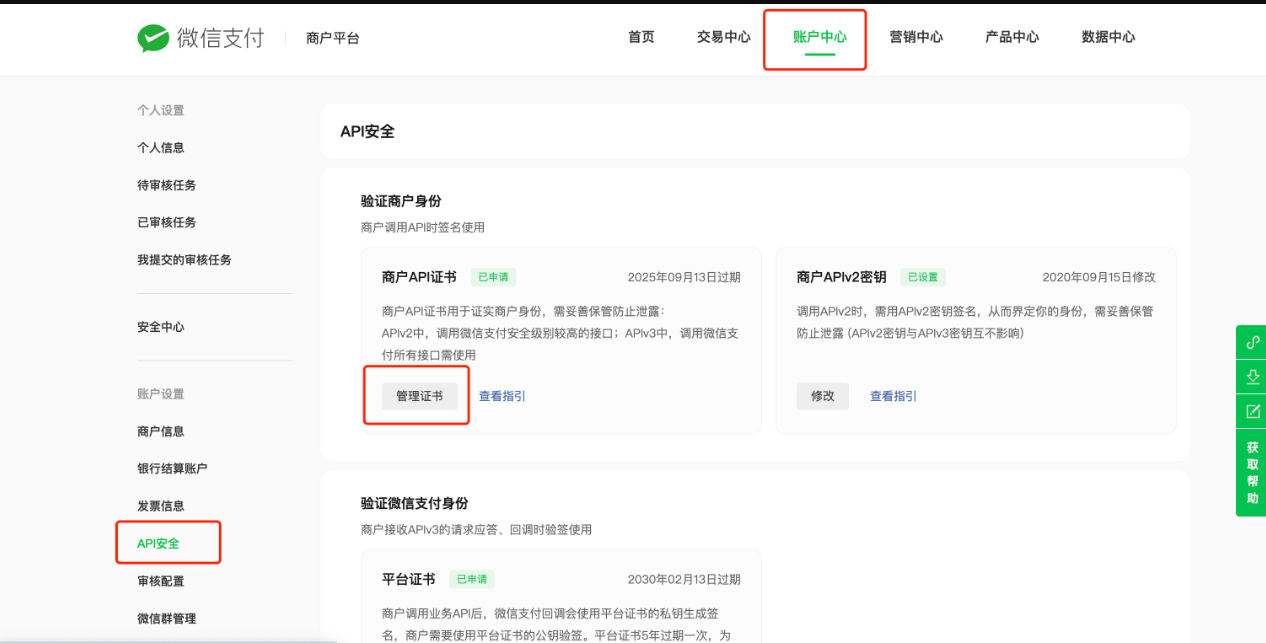The image size is (1266, 643).
Task: Click the 验证商户身份 section heading
Action: pyautogui.click(x=401, y=201)
